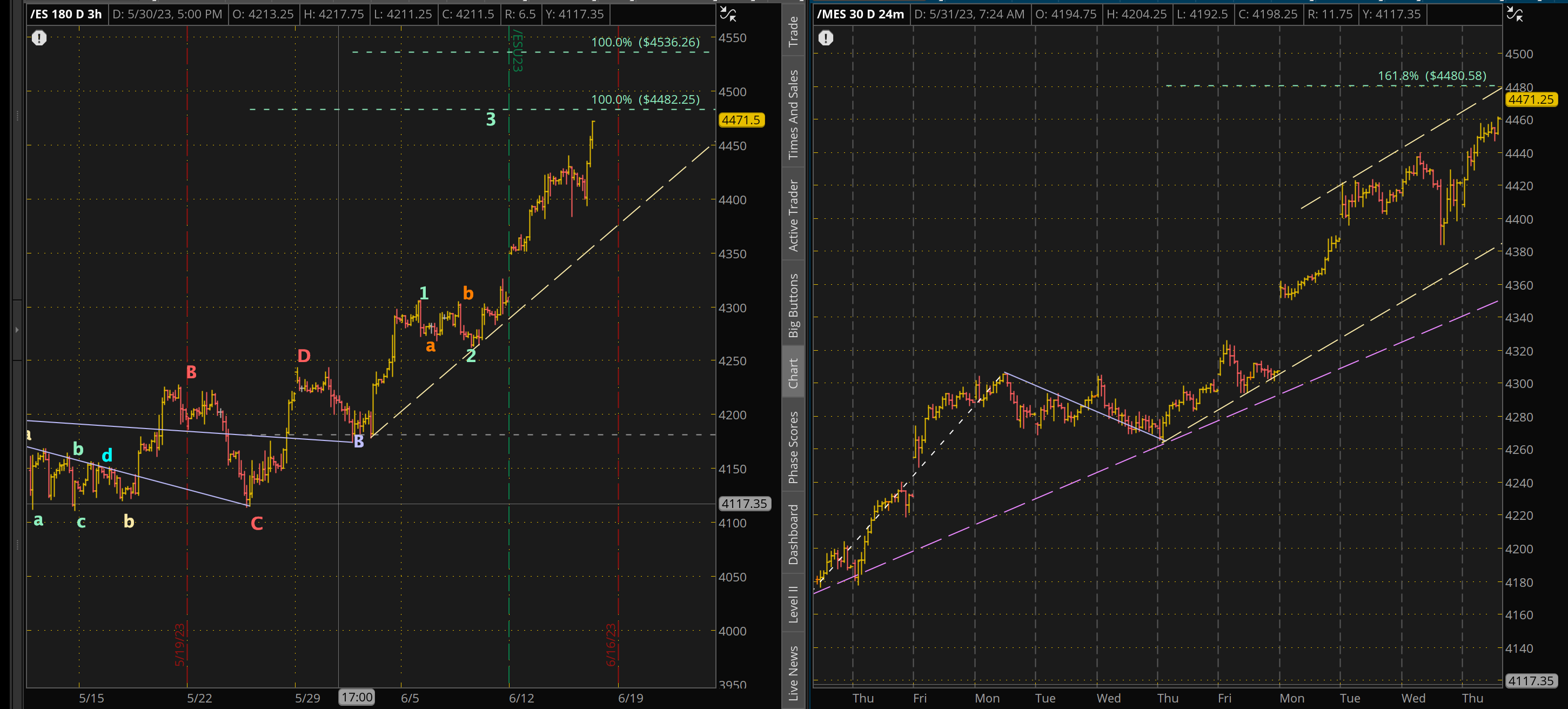1568x709 pixels.
Task: Click the 4550 price level on /ES axis
Action: coord(732,38)
